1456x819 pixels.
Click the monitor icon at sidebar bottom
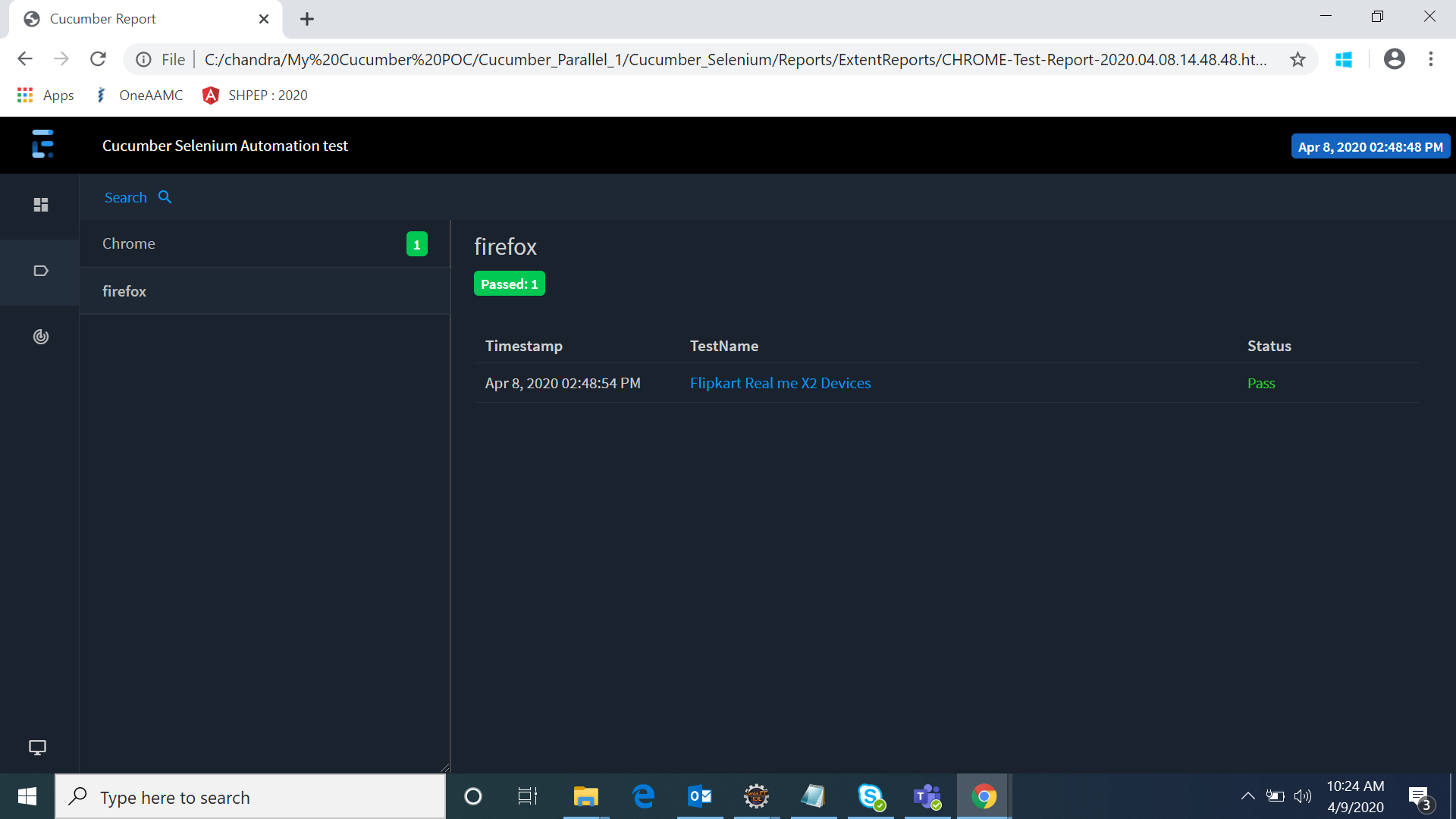tap(38, 748)
